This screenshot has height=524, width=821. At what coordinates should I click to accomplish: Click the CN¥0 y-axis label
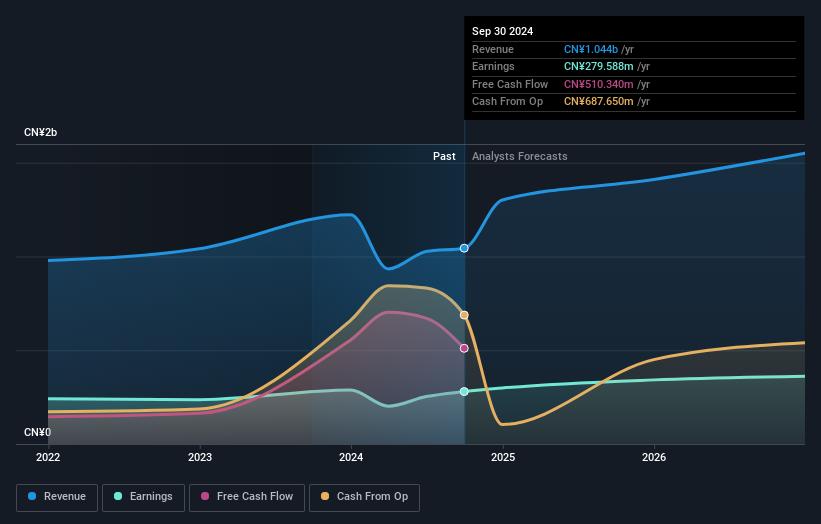coord(37,432)
